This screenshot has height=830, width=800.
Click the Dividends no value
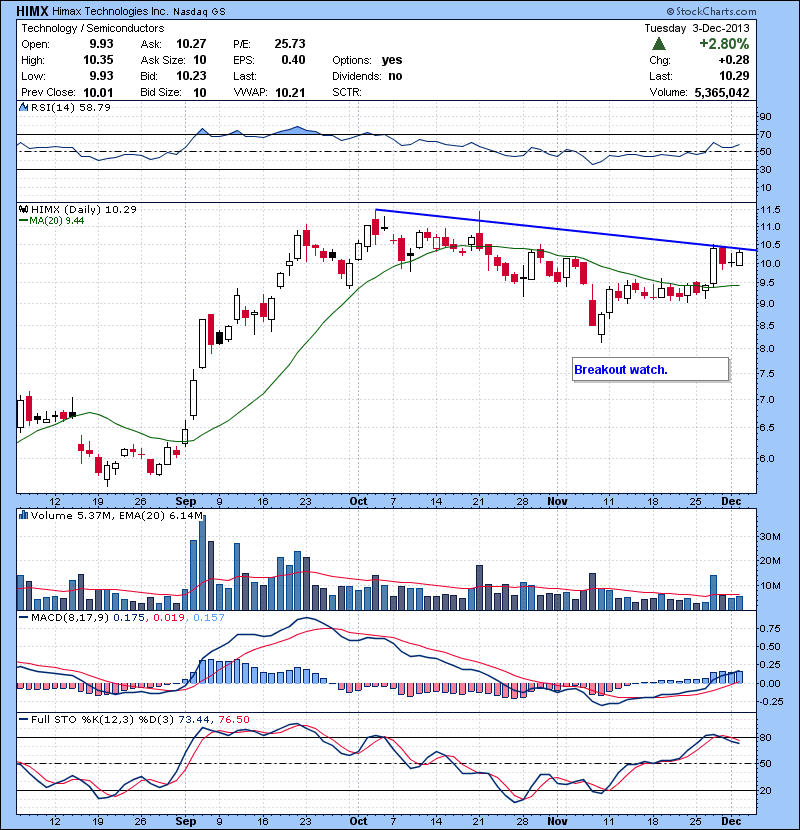[395, 76]
